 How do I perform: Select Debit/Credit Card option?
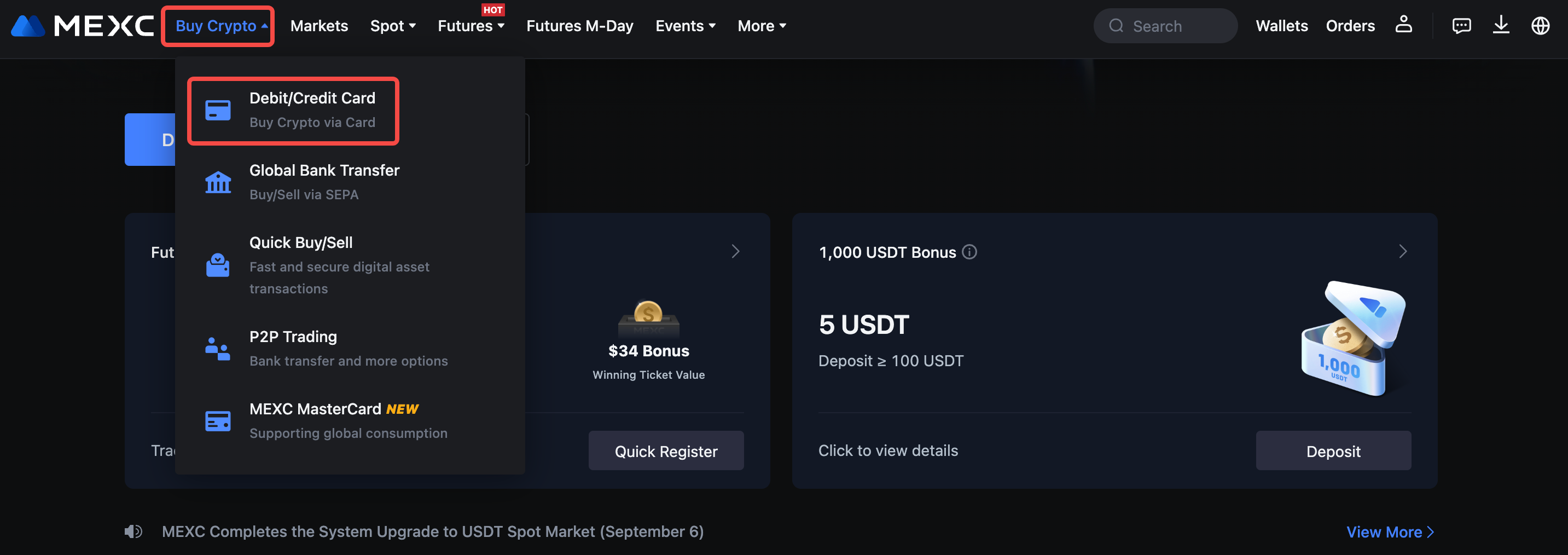click(293, 110)
